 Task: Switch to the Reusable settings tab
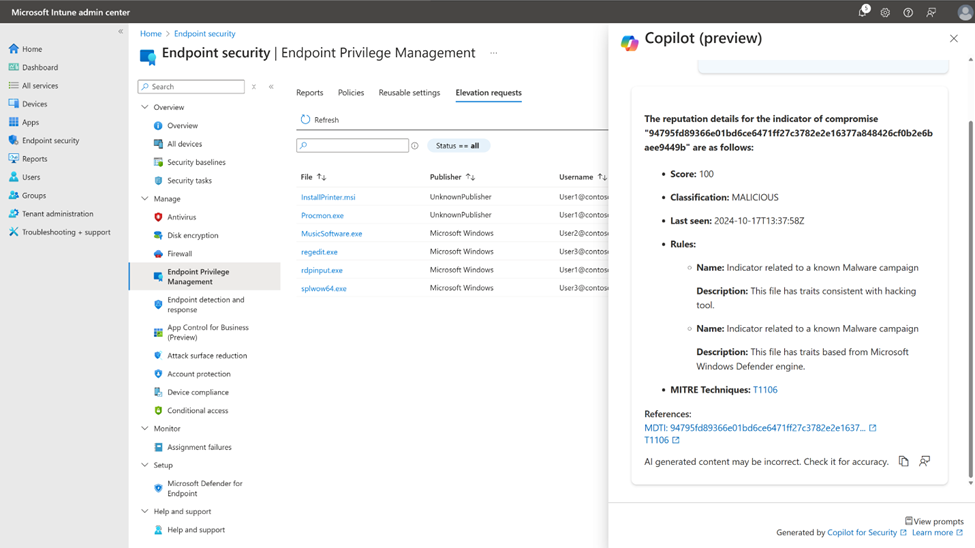click(409, 93)
